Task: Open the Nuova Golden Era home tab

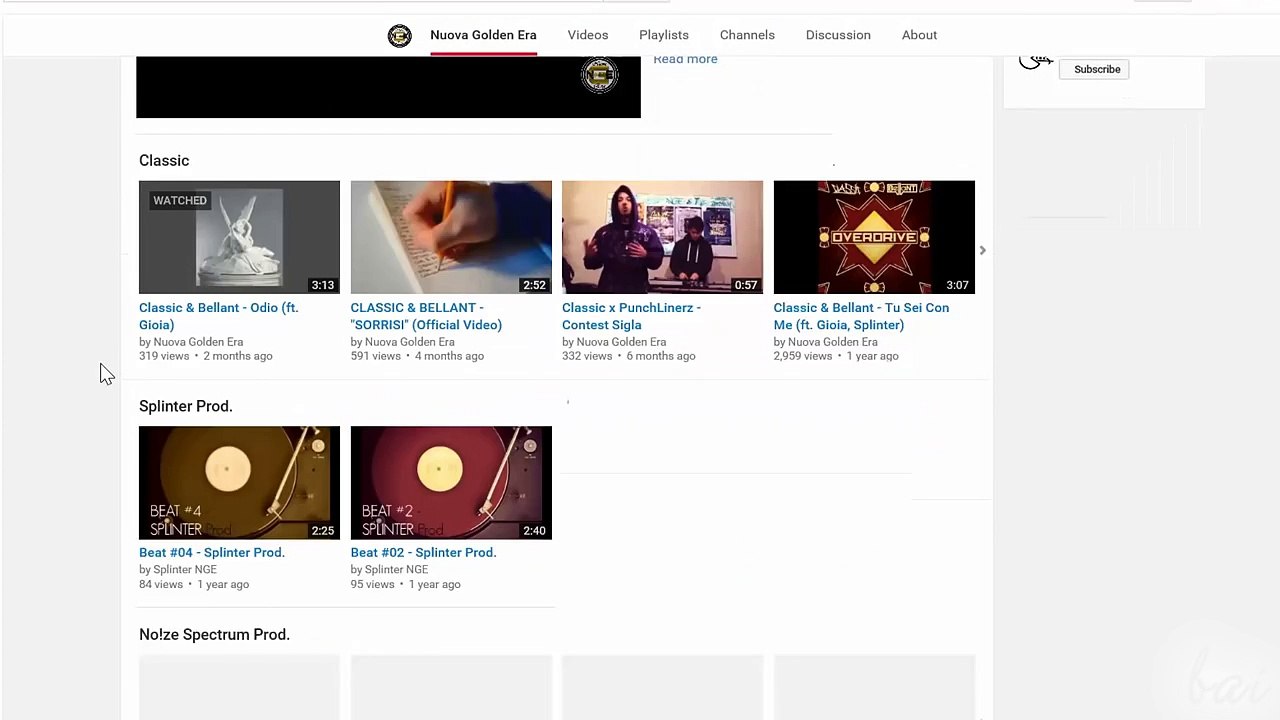Action: coord(483,35)
